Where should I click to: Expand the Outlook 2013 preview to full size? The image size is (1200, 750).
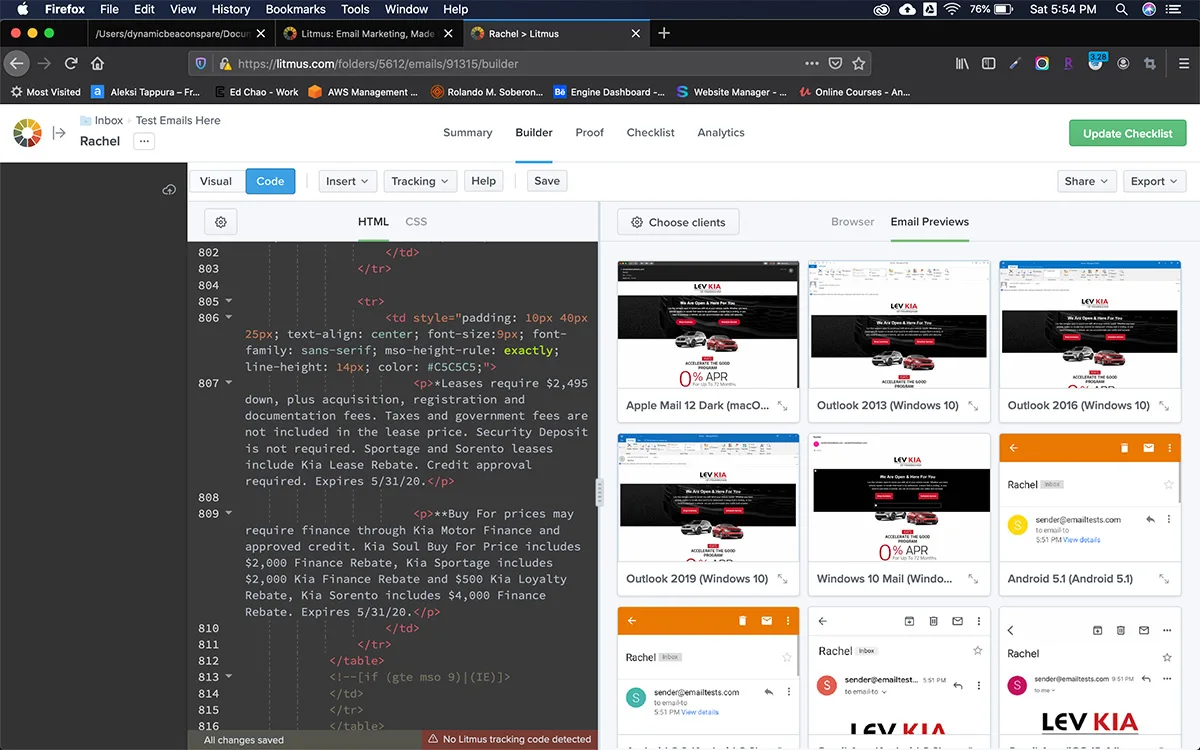973,406
